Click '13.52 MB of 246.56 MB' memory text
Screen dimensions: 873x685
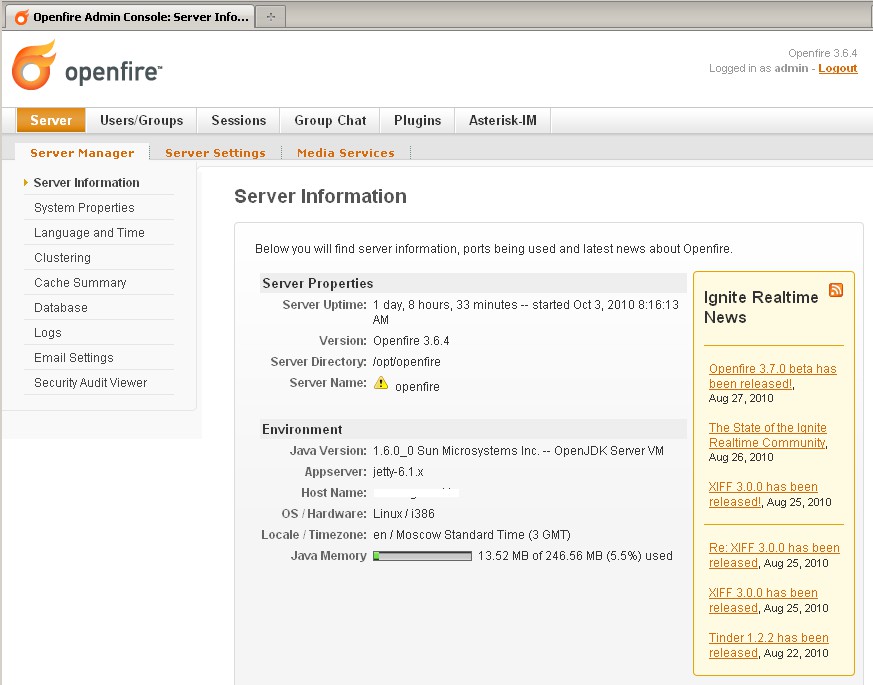point(575,556)
